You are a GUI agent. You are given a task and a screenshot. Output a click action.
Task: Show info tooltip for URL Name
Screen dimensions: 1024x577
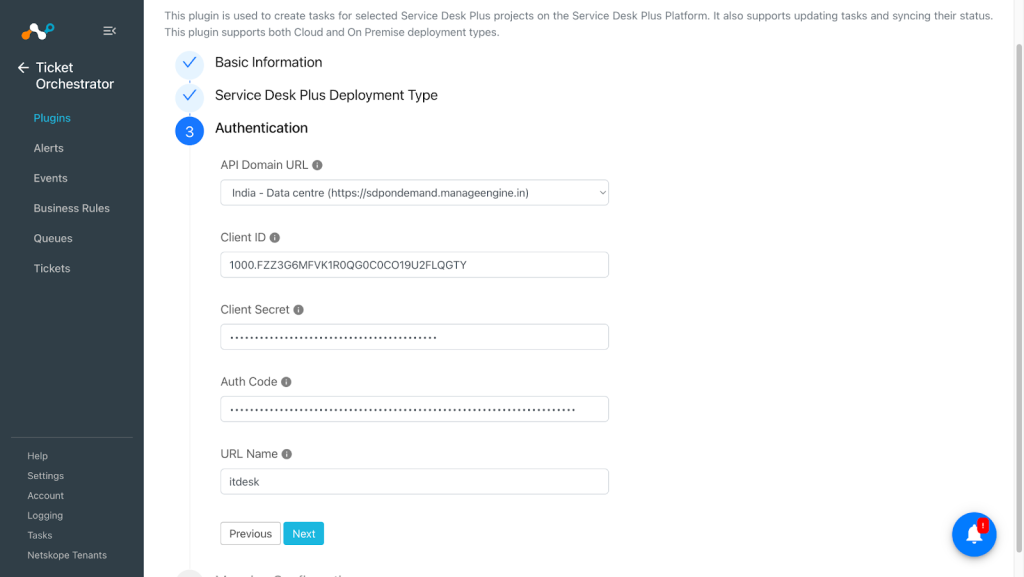coord(287,454)
